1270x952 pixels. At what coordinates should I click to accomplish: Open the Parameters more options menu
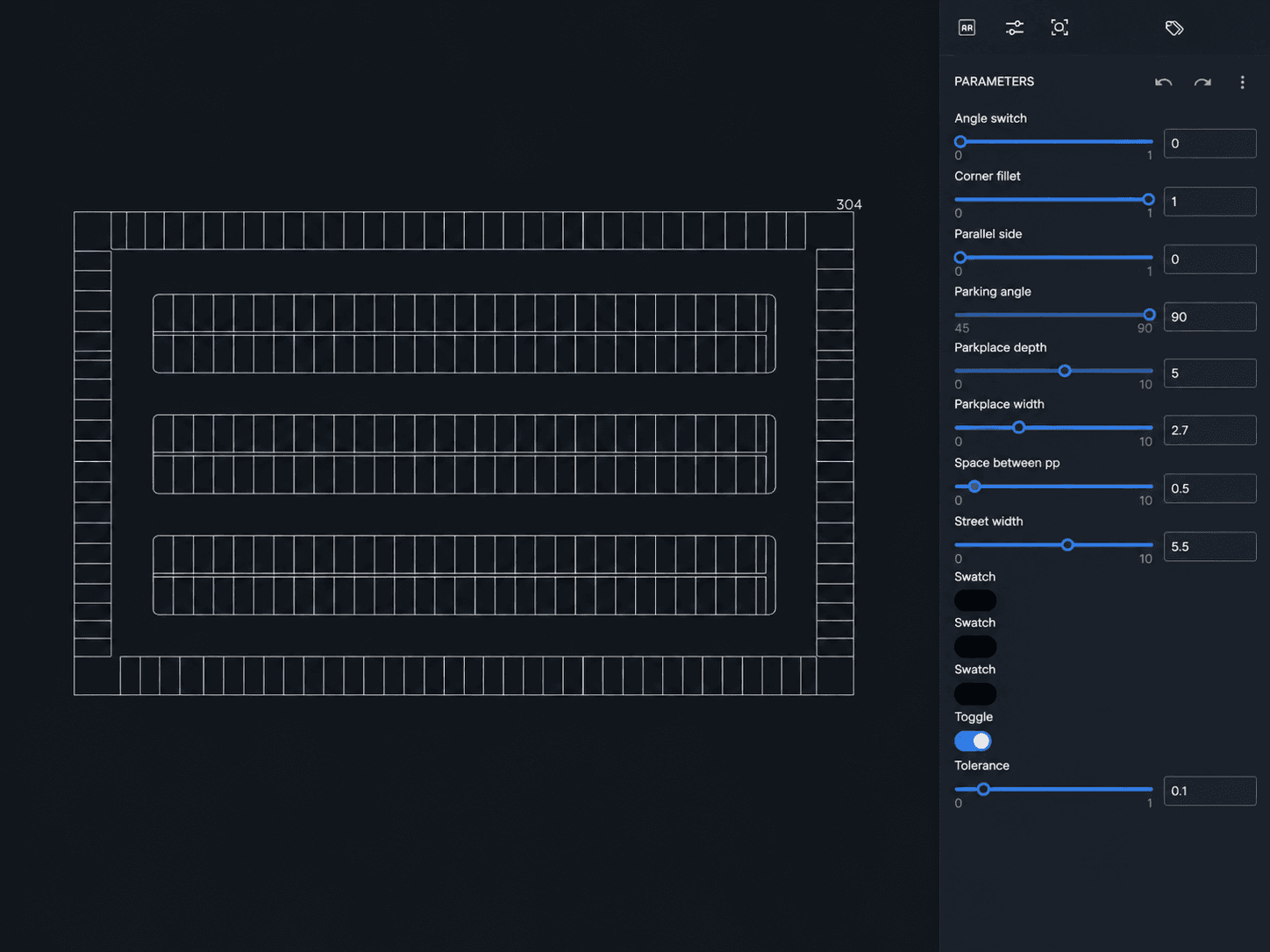point(1242,82)
